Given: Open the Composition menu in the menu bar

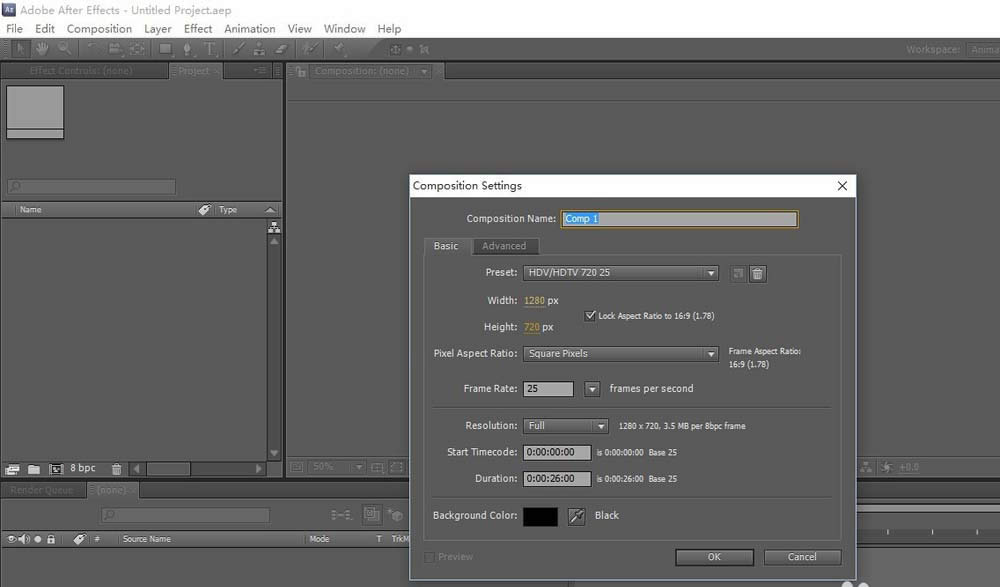Looking at the screenshot, I should [x=99, y=29].
